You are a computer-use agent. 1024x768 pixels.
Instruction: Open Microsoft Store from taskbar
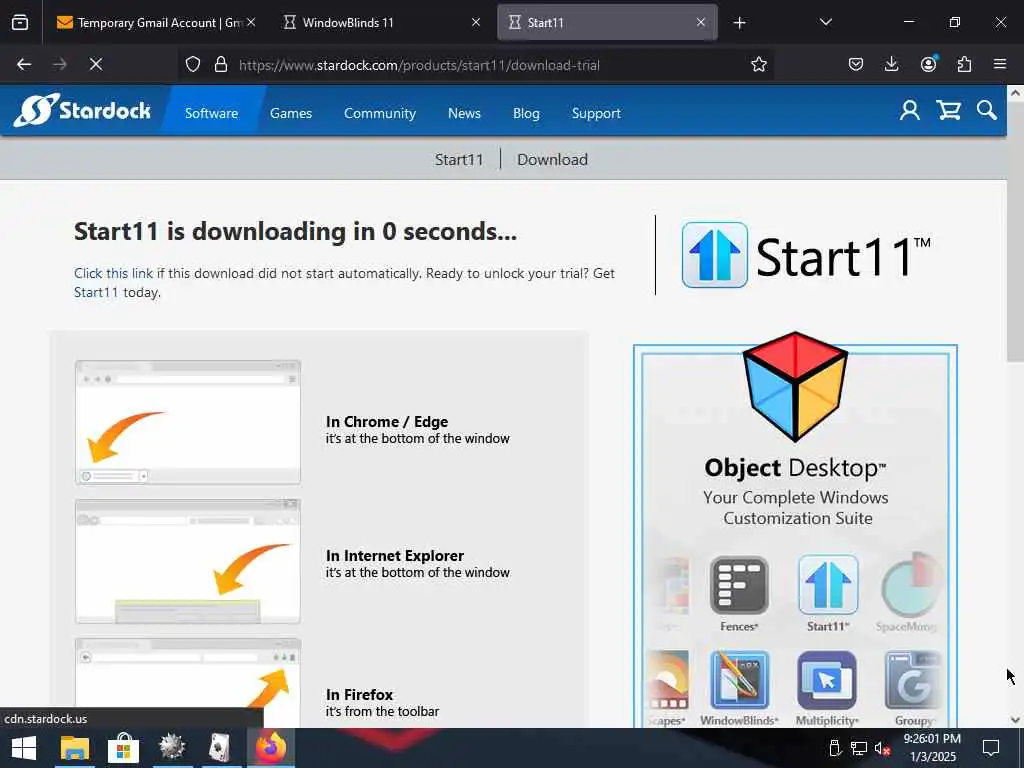pyautogui.click(x=123, y=748)
